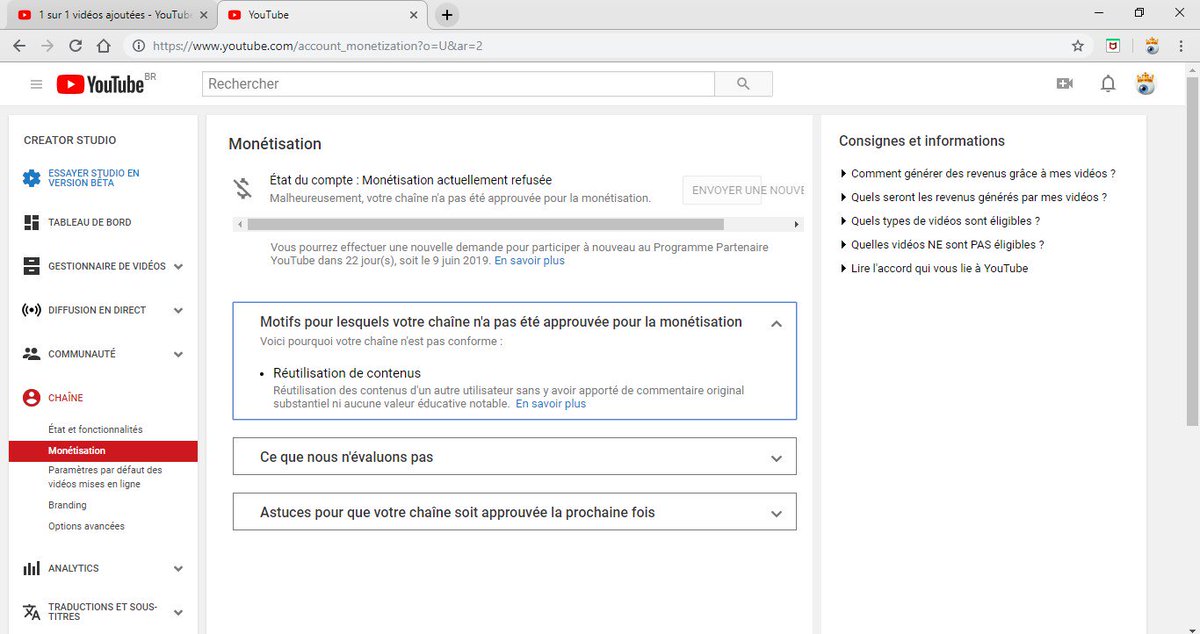Click En savoir plus after 9 juin 2019
This screenshot has width=1200, height=634.
coord(529,260)
